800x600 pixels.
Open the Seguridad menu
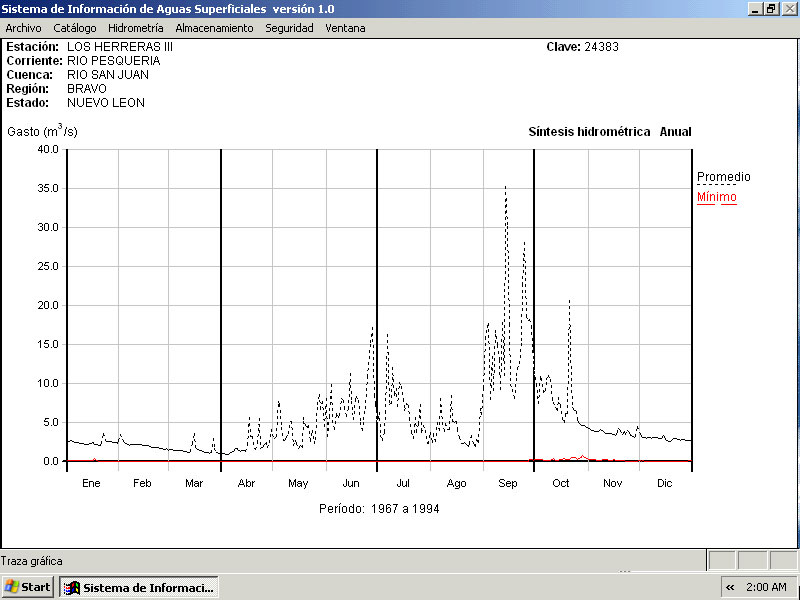289,28
